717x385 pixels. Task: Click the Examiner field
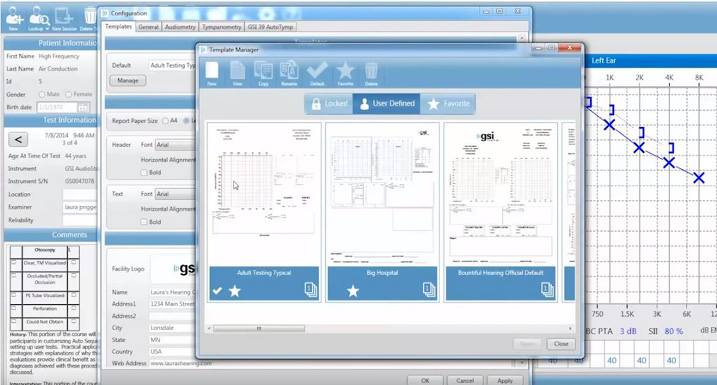[x=80, y=207]
